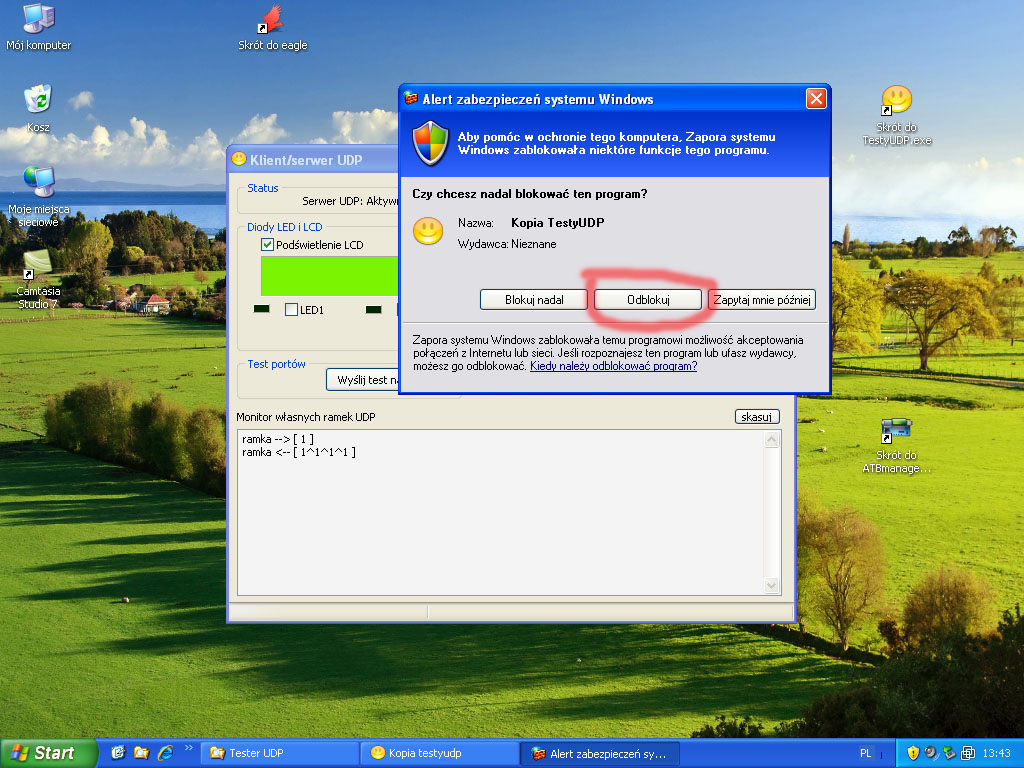Click the 'Serwer UDP' status text
This screenshot has width=1024, height=768.
click(x=350, y=201)
